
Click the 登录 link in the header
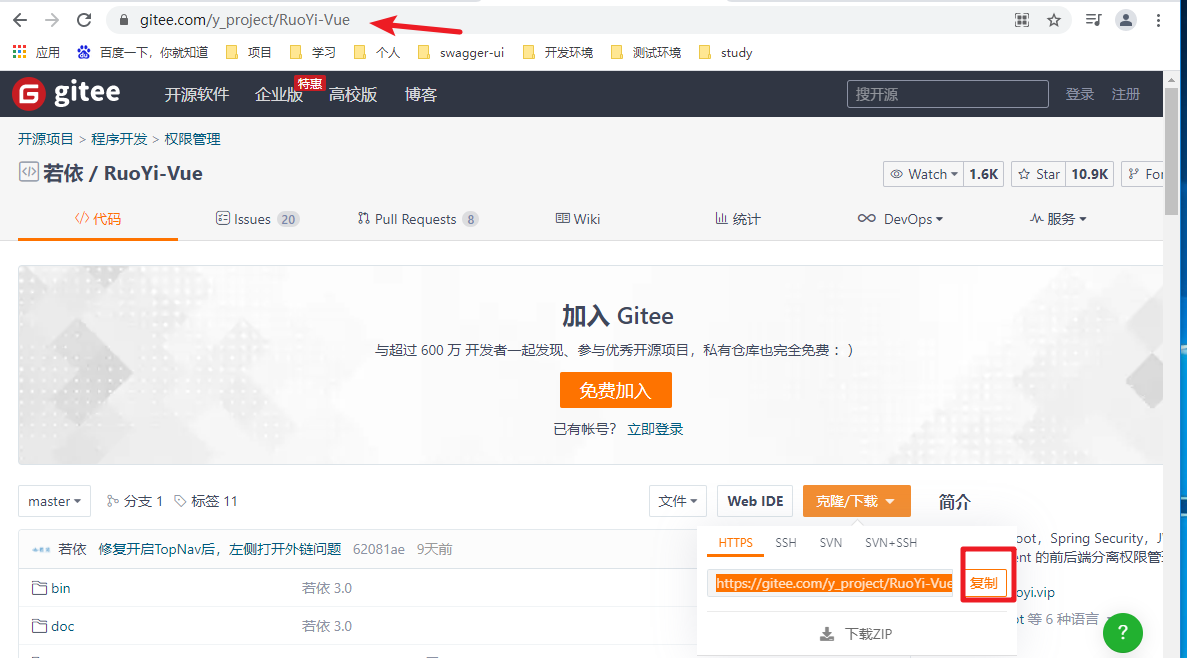coord(1080,94)
